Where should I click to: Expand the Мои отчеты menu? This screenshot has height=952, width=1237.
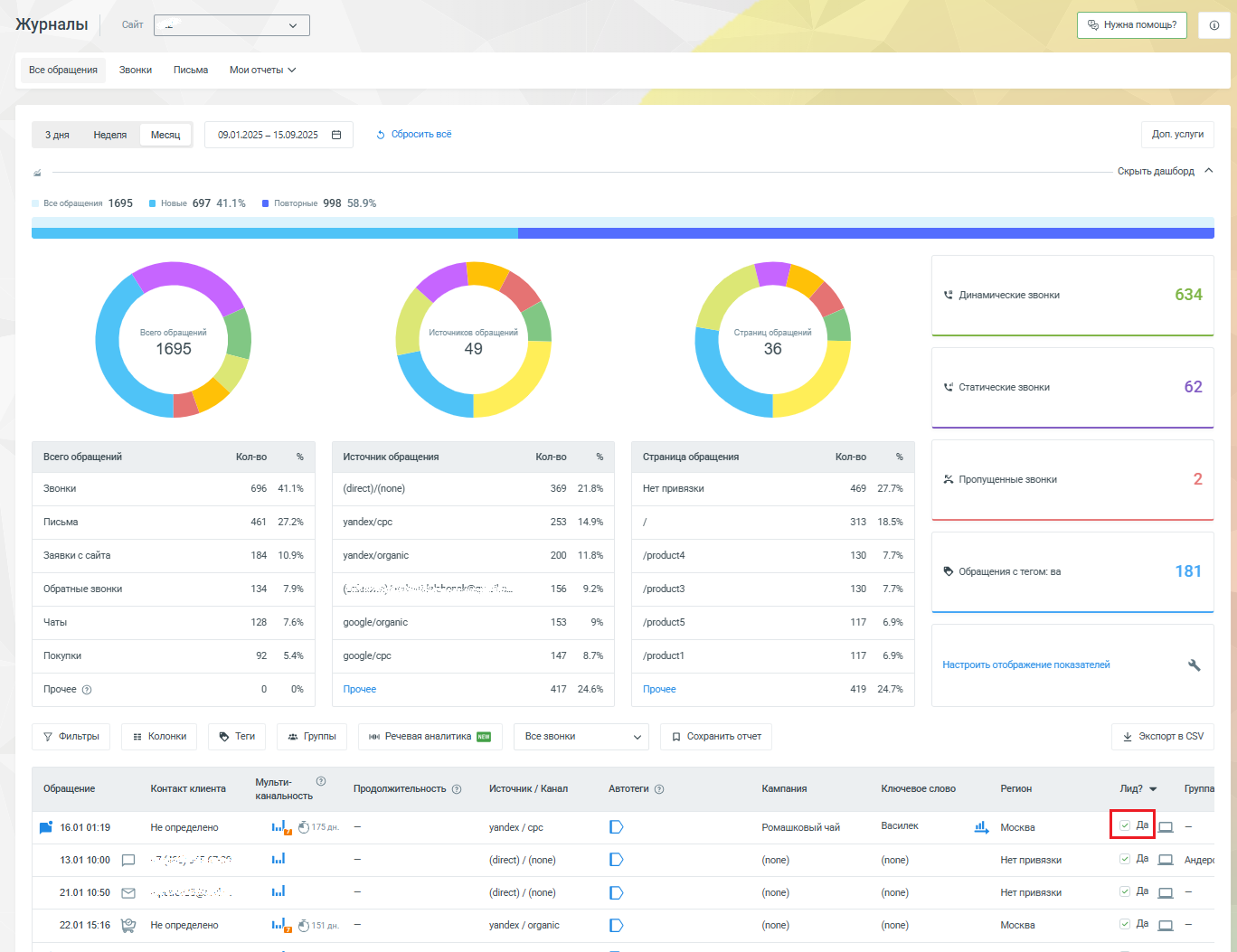[262, 70]
